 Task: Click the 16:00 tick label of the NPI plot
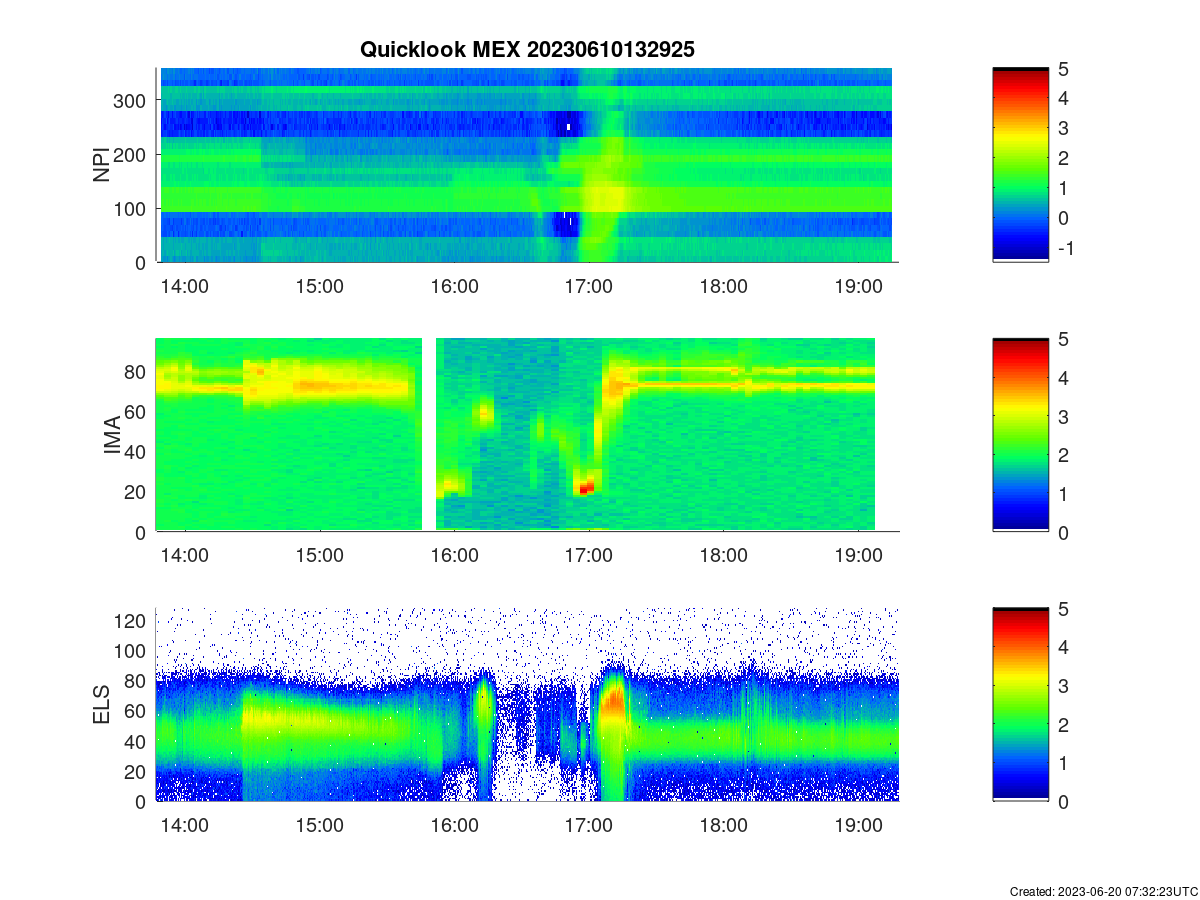(x=455, y=286)
